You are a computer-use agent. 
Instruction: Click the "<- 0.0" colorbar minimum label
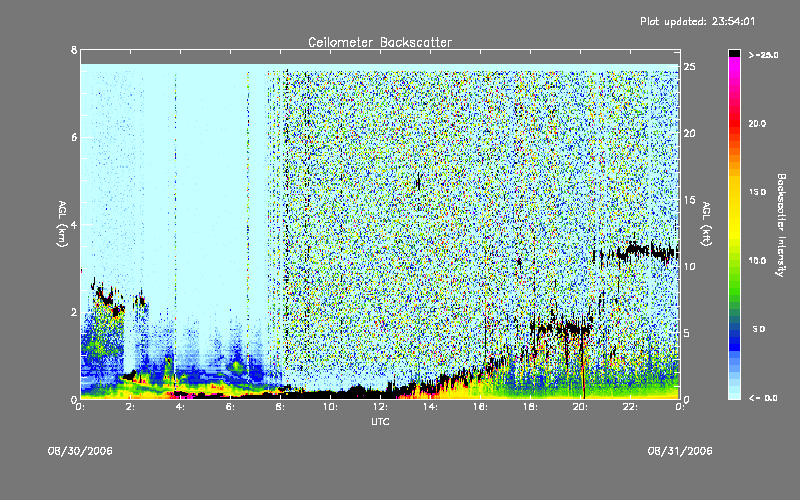pyautogui.click(x=763, y=398)
